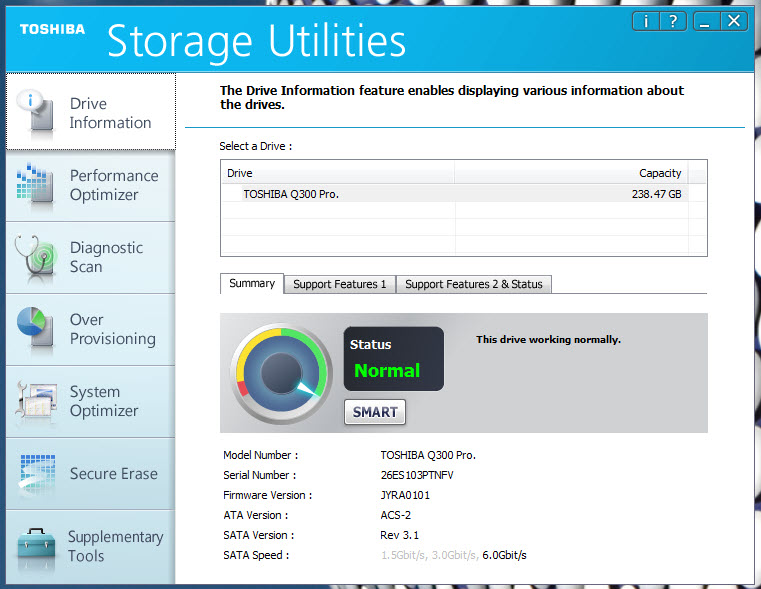Click the greyed 1.5Gbit/s speed text
Viewport: 761px width, 589px height.
(x=404, y=555)
